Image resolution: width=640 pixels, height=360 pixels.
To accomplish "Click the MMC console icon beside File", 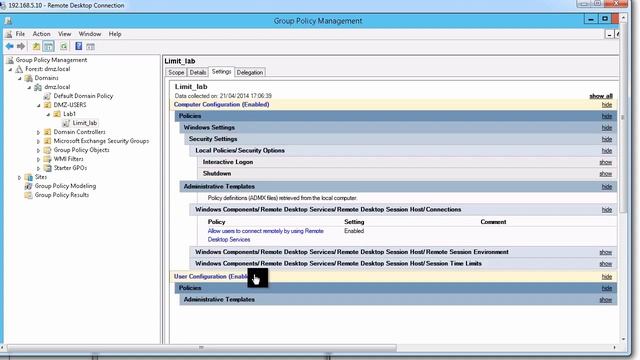I will tap(9, 34).
